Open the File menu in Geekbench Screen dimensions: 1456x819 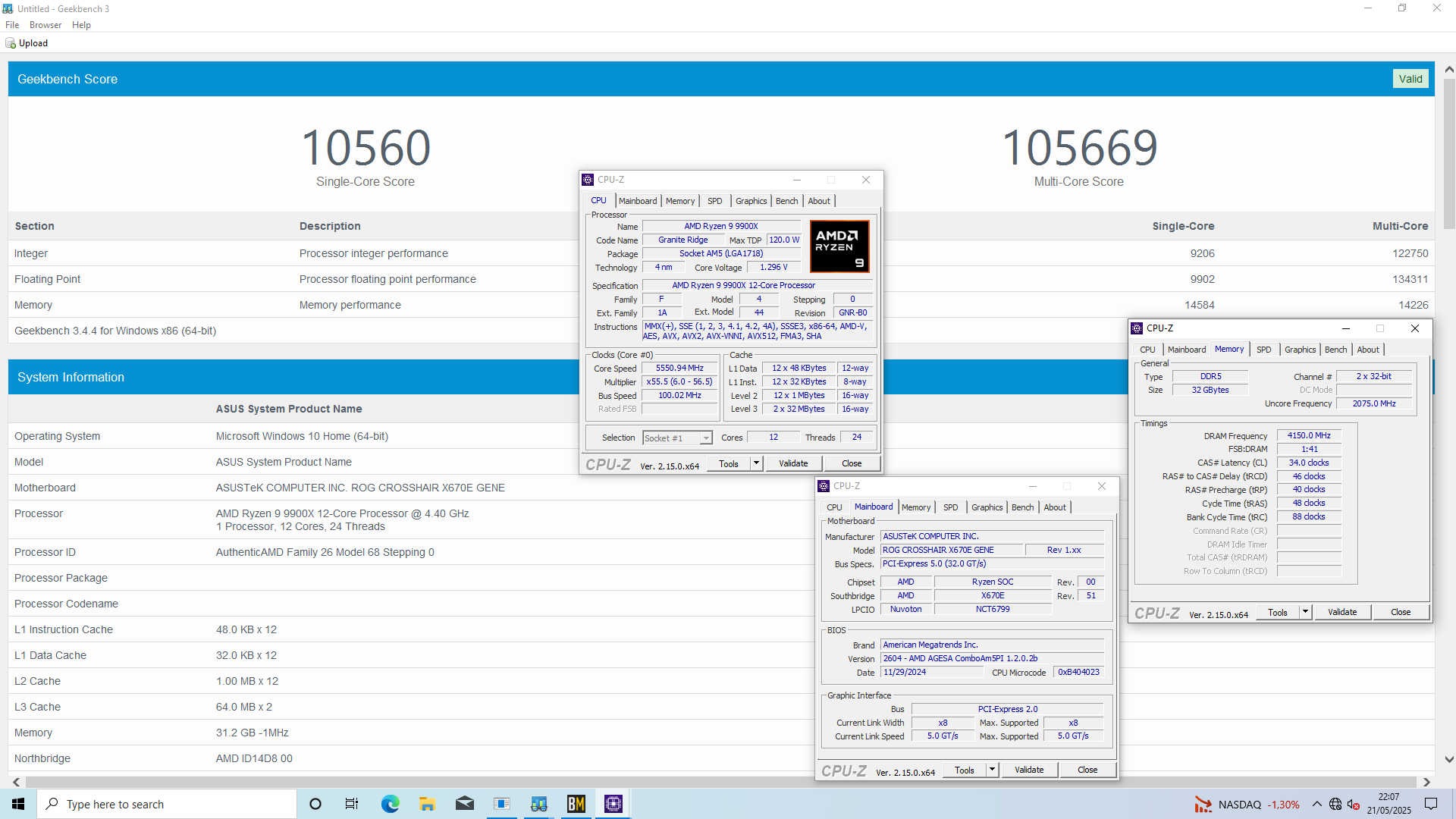(x=12, y=25)
